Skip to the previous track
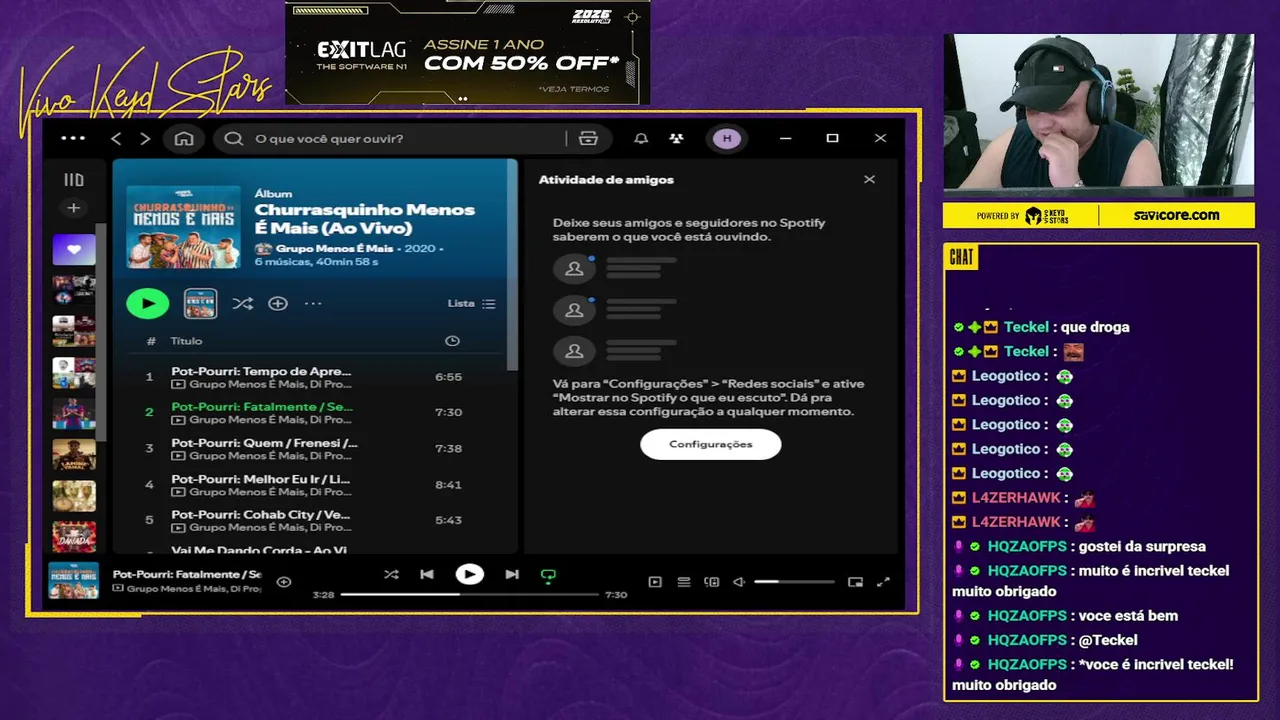The width and height of the screenshot is (1280, 720). [x=427, y=575]
